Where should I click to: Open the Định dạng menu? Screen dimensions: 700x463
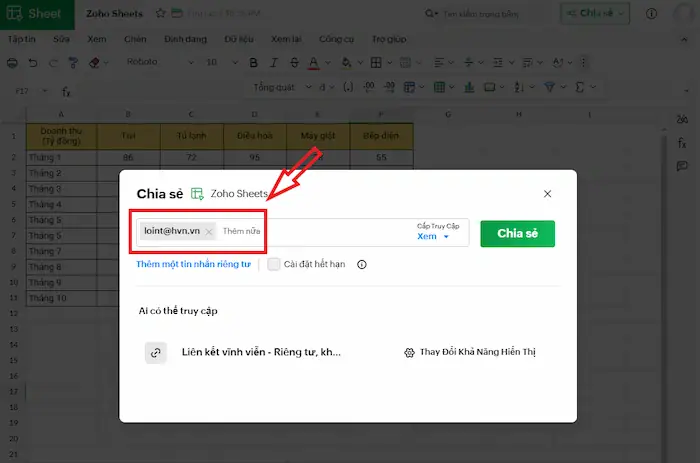tap(185, 39)
